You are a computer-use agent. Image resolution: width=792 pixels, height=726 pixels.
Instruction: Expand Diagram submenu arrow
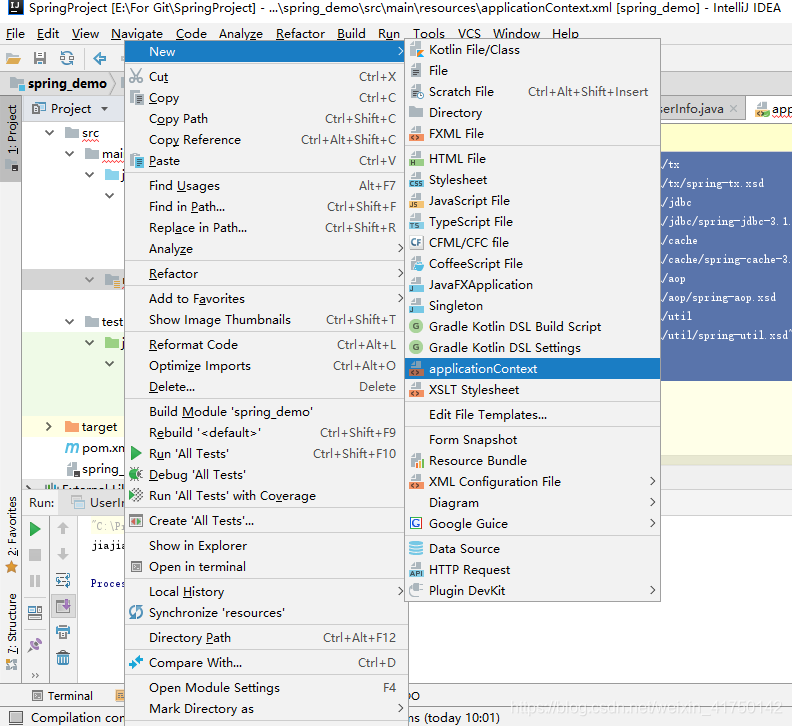652,502
